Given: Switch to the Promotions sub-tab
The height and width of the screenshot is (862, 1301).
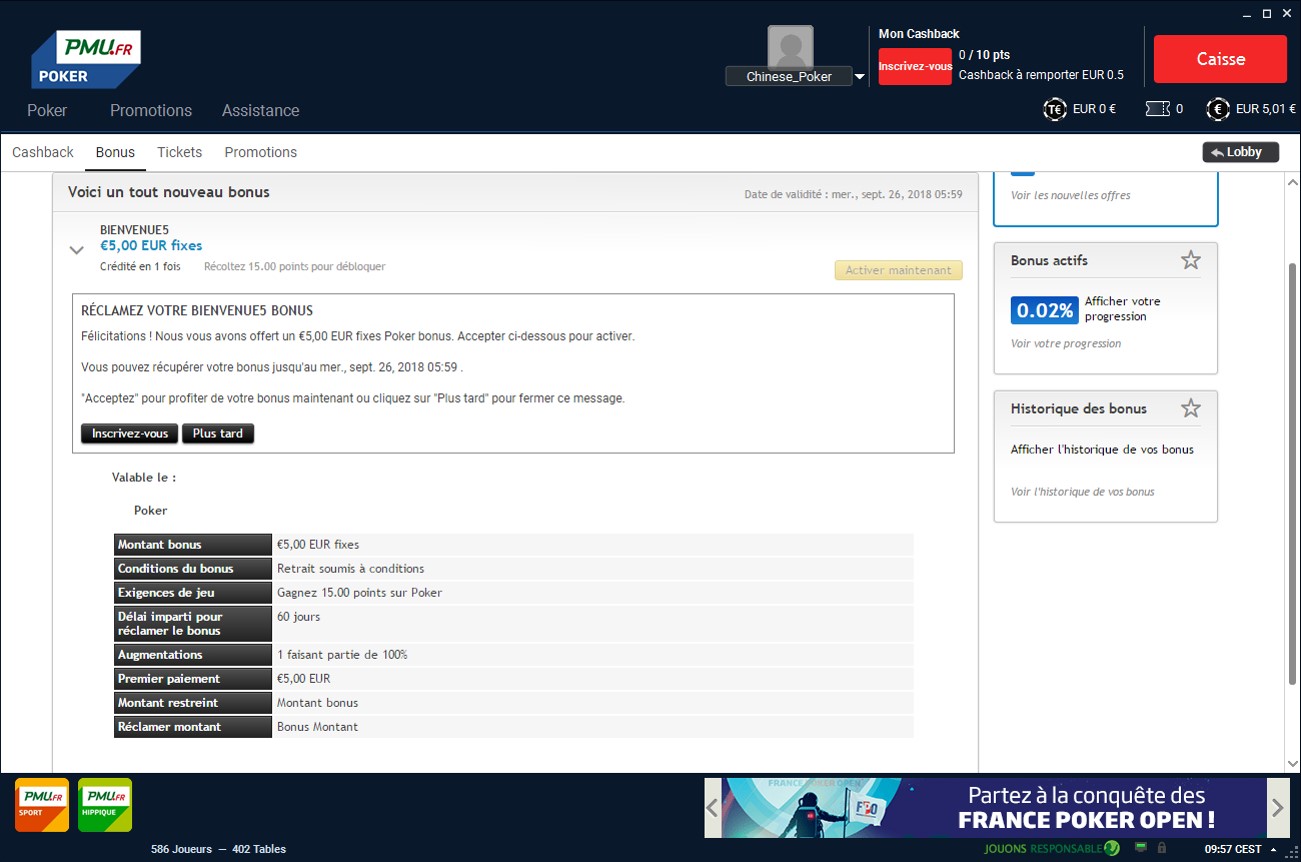Looking at the screenshot, I should (260, 152).
